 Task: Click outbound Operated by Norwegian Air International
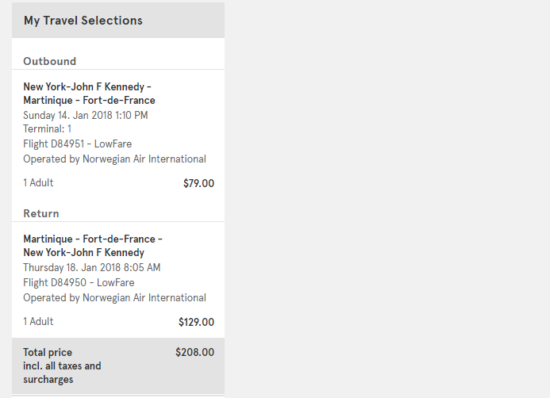pos(115,159)
